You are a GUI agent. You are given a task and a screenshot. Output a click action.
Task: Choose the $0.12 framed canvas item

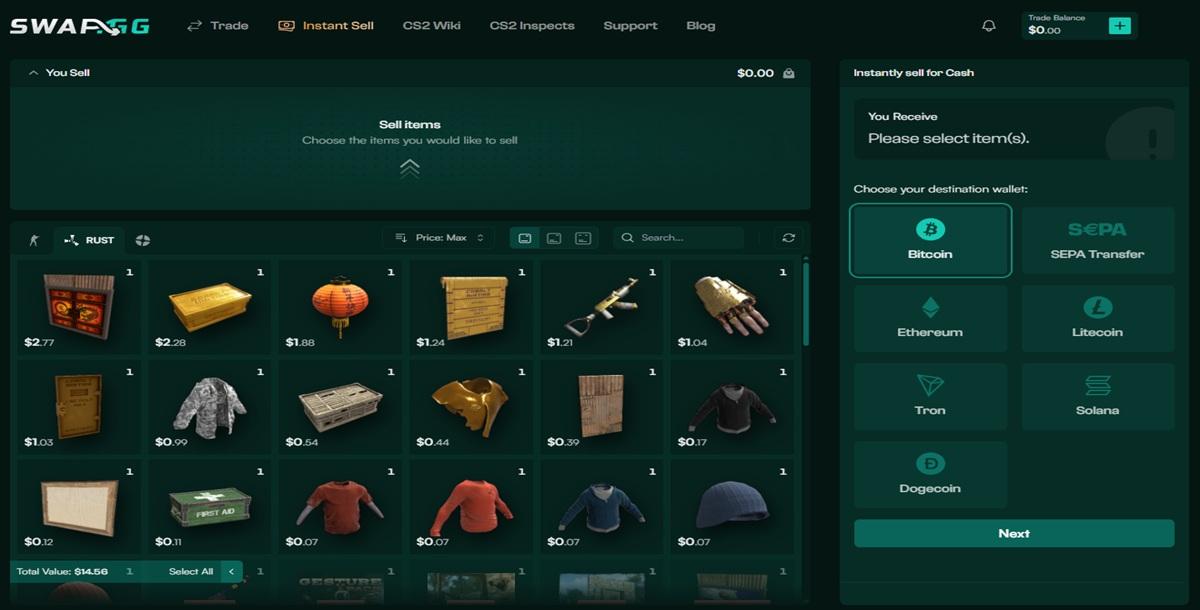tap(79, 507)
